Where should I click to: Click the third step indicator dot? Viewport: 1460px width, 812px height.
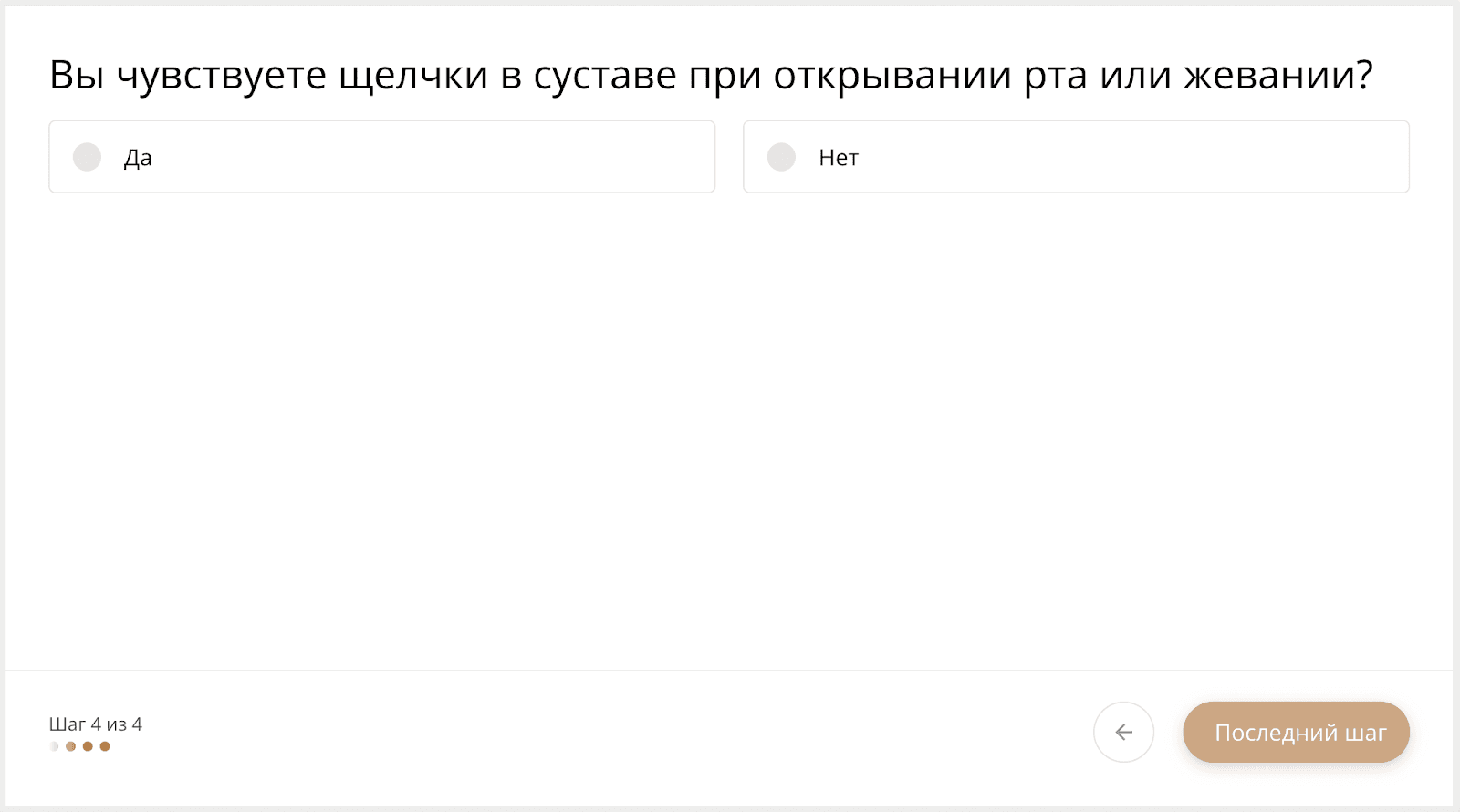point(88,746)
